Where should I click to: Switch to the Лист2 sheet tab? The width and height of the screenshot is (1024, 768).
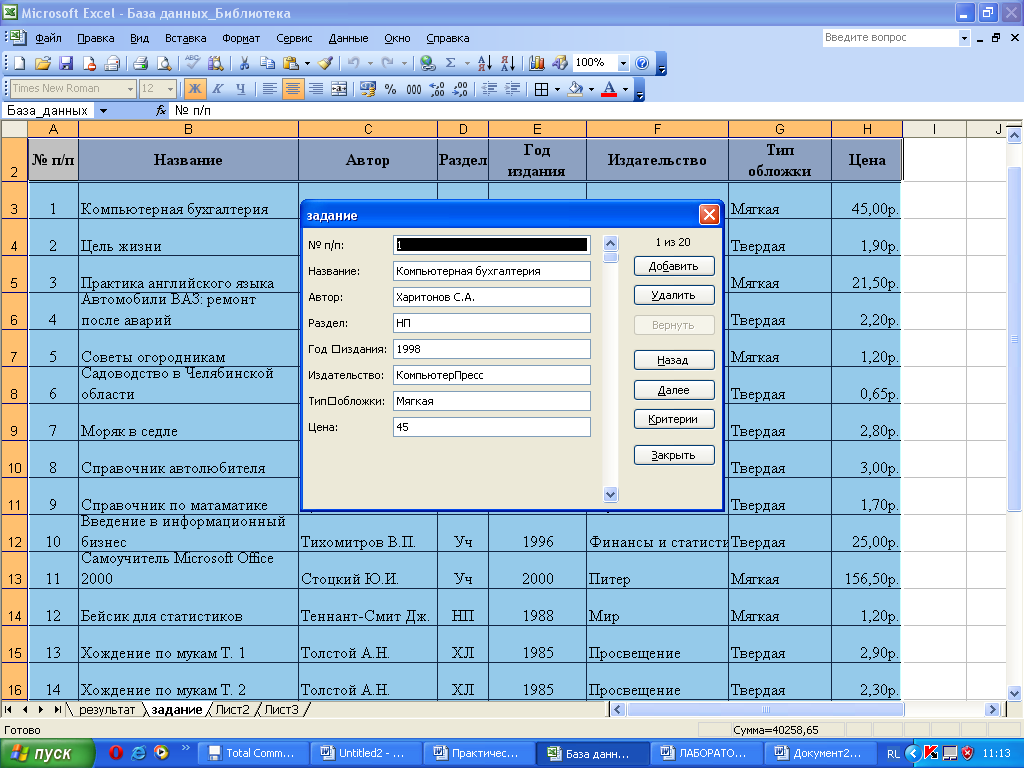pyautogui.click(x=232, y=710)
